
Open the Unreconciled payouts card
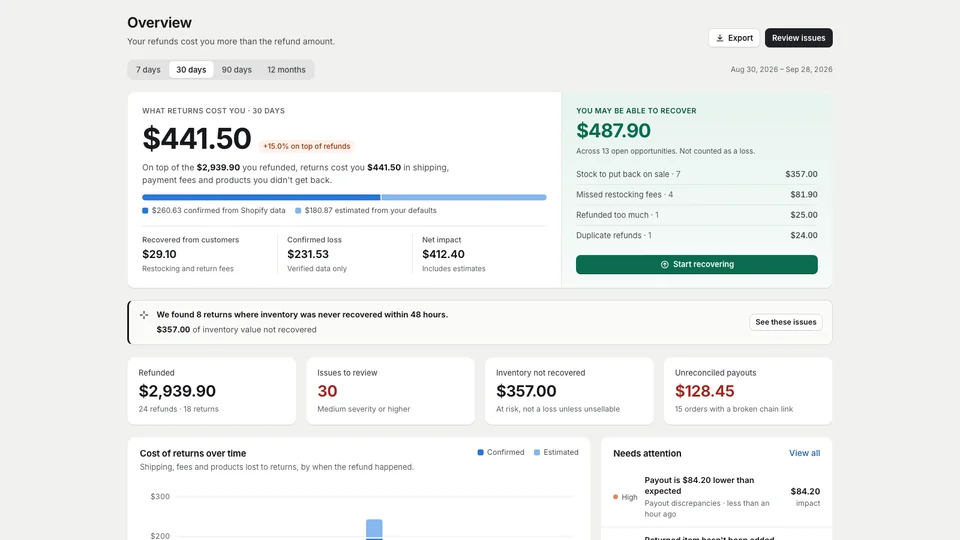click(748, 391)
